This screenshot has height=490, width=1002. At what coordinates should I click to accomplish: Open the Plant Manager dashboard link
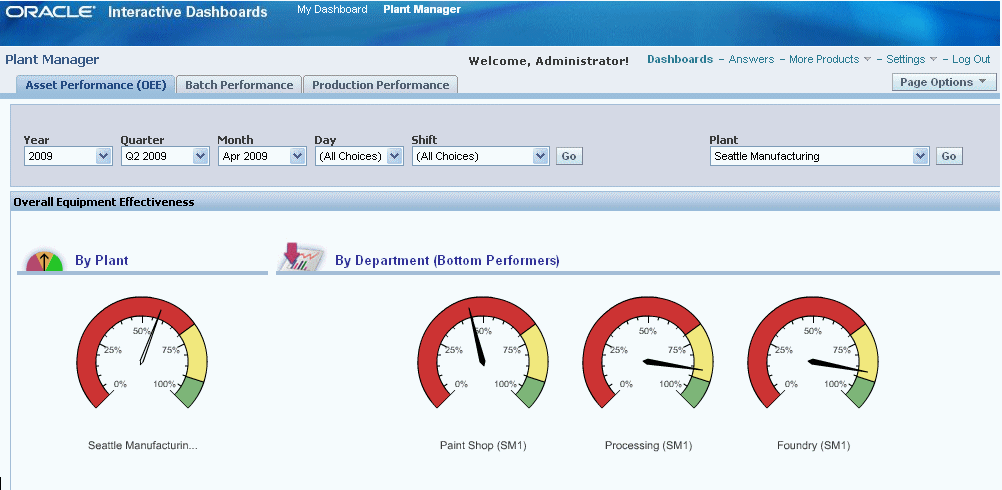pyautogui.click(x=422, y=10)
